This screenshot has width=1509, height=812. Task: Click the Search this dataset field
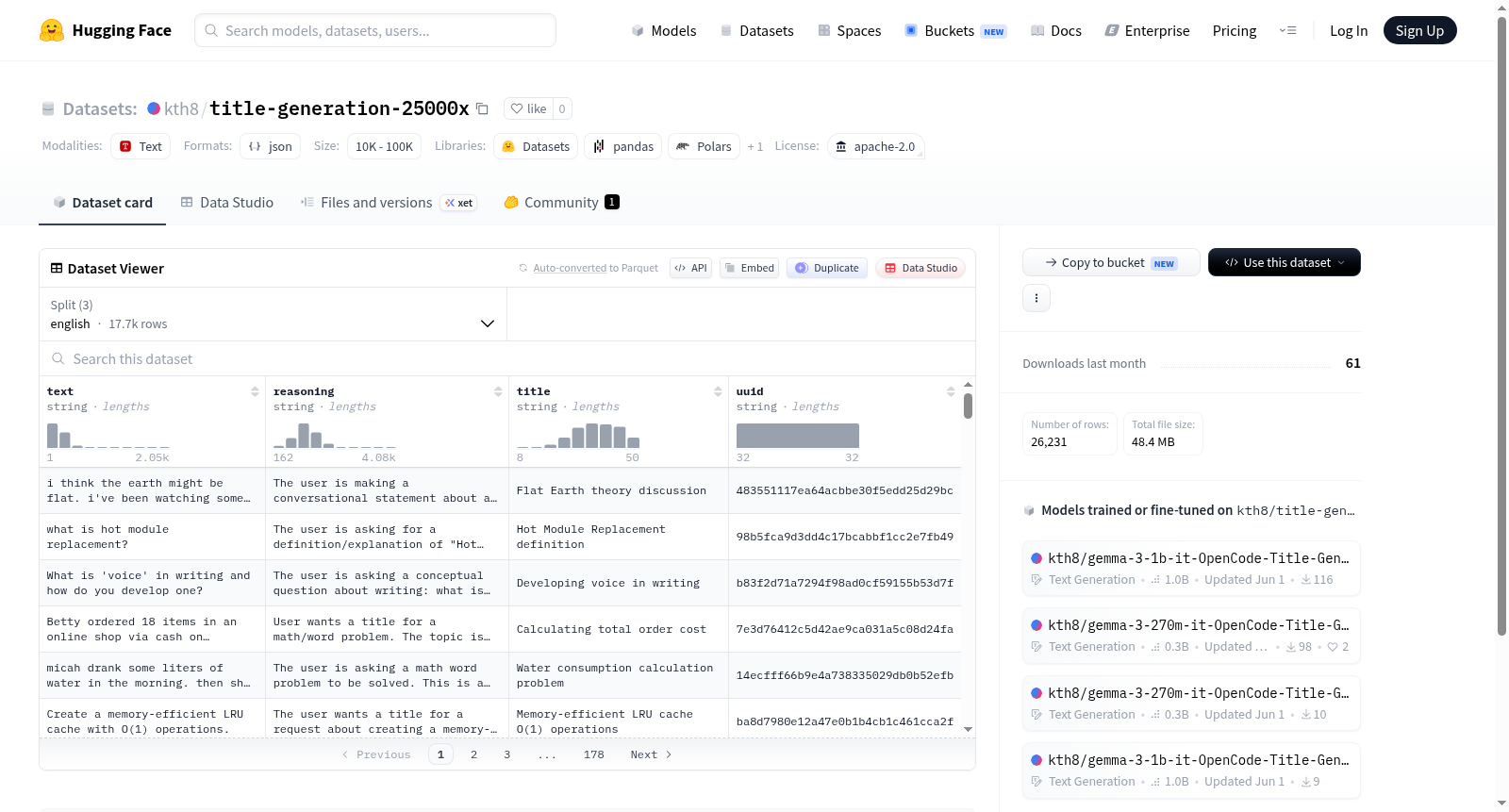click(x=507, y=359)
